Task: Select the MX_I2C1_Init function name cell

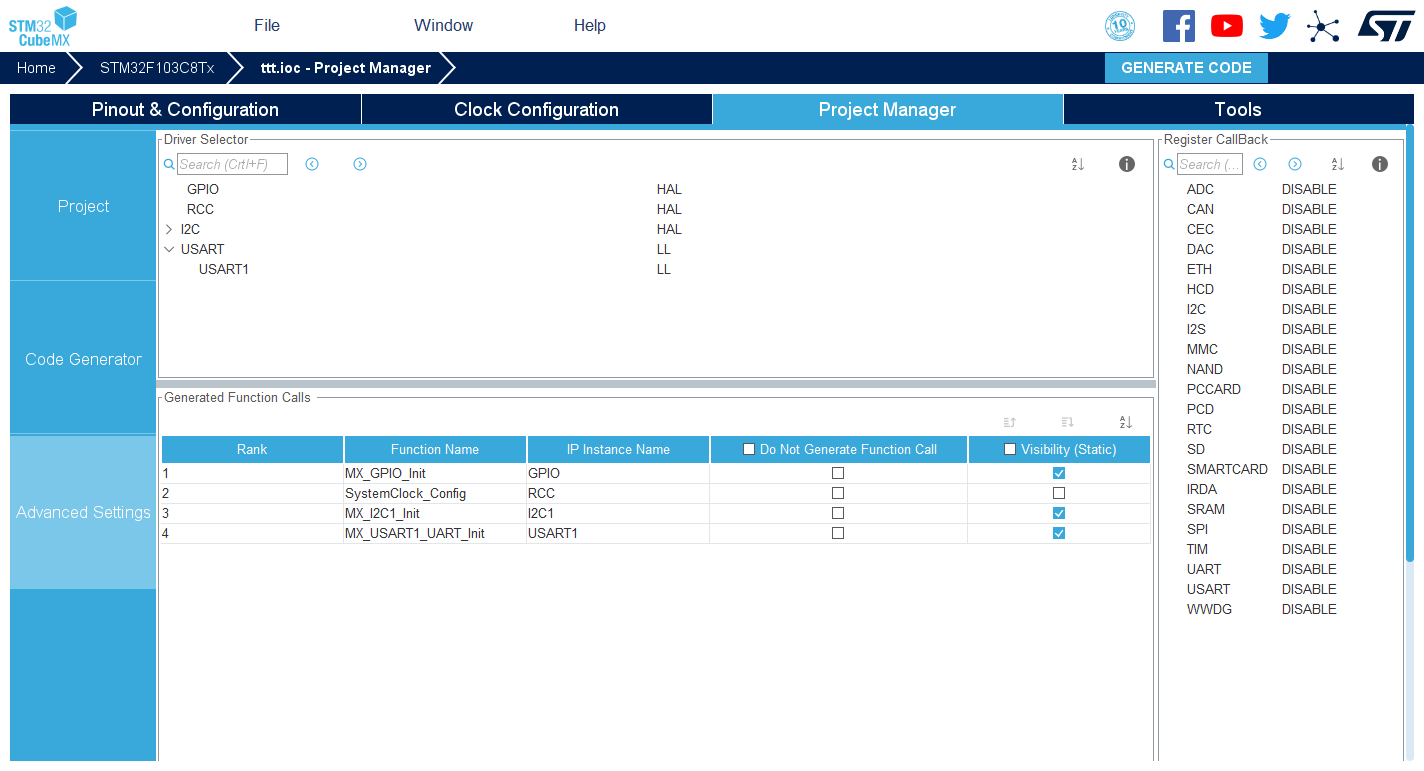Action: [x=435, y=513]
